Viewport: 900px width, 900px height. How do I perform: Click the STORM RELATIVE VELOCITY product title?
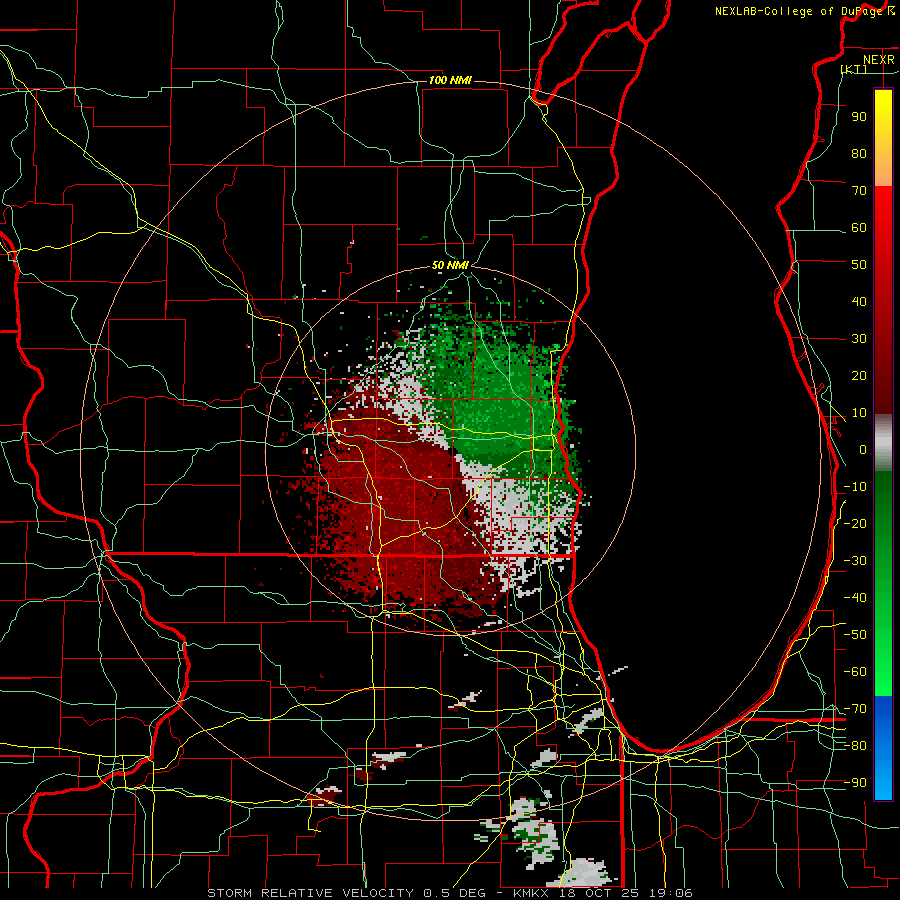309,893
